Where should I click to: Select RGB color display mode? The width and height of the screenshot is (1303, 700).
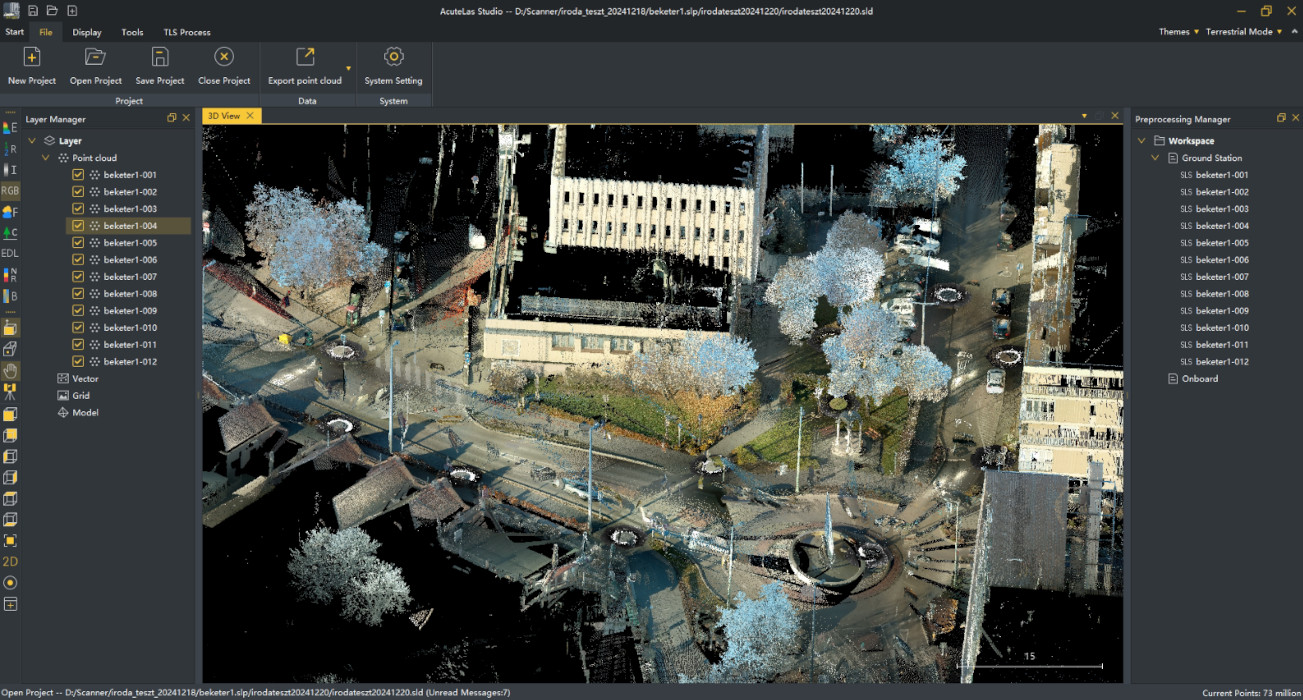(x=10, y=190)
